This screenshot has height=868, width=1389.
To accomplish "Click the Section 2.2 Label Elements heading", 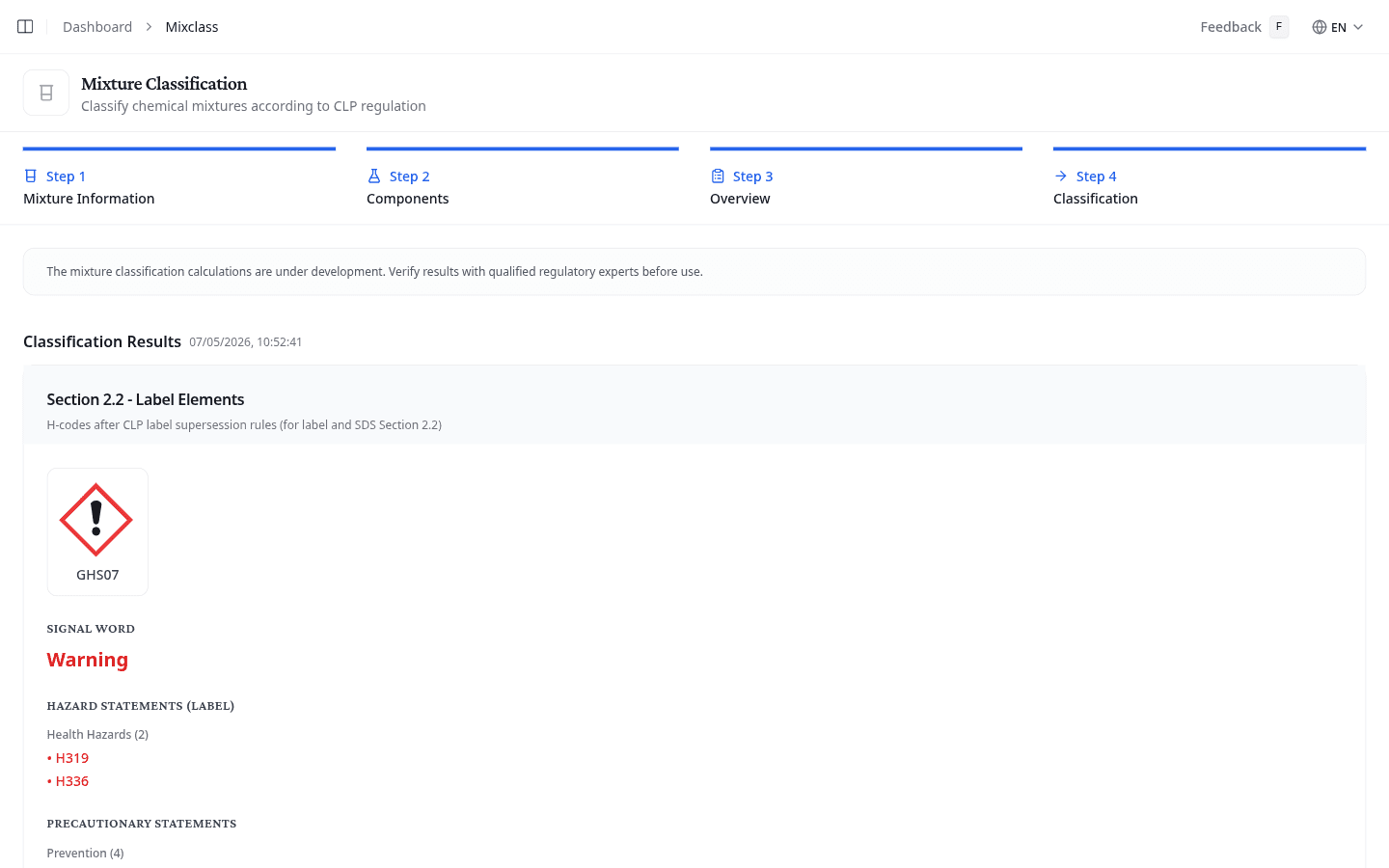I will [x=146, y=399].
